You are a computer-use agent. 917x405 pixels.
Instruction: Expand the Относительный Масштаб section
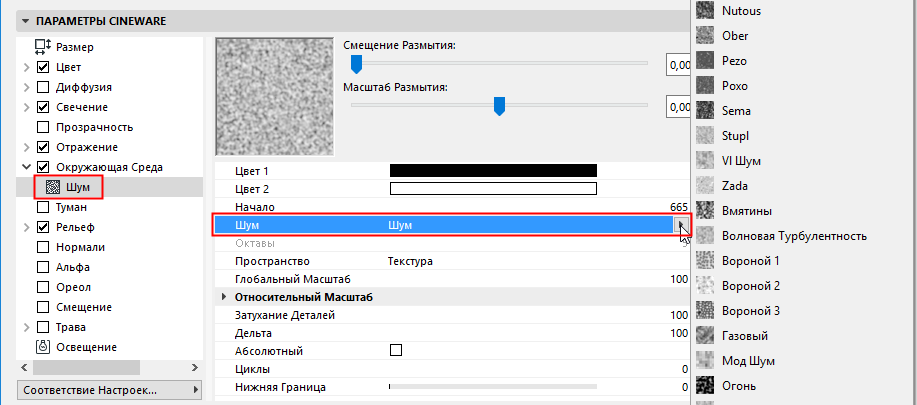point(223,298)
